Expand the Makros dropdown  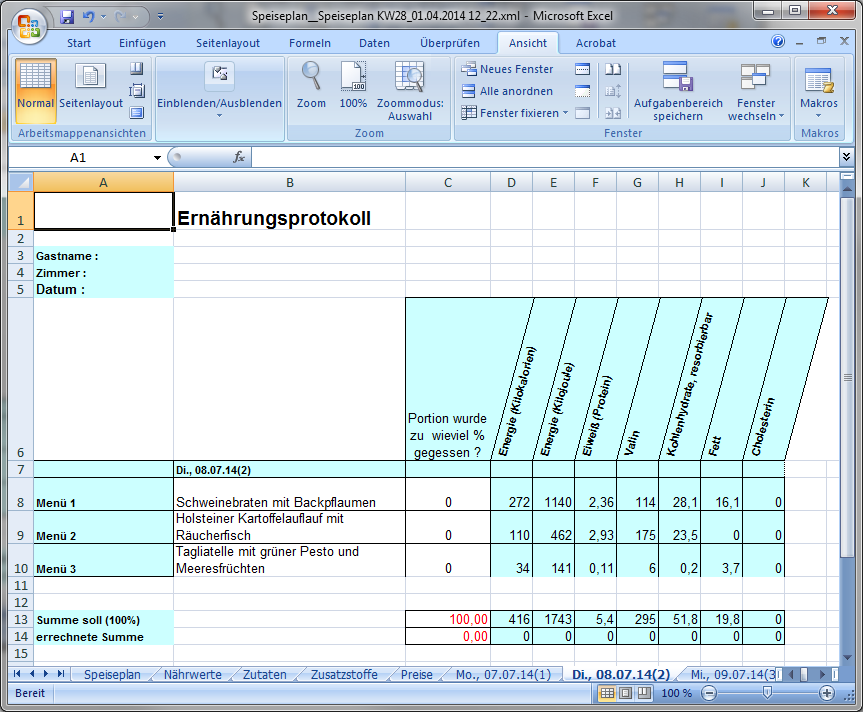(x=819, y=116)
